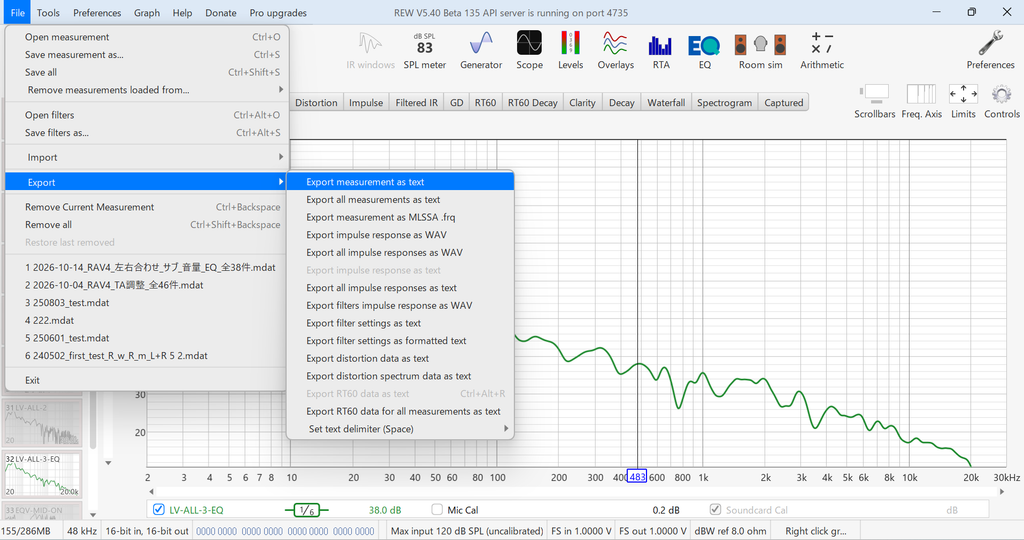Image resolution: width=1024 pixels, height=540 pixels.
Task: Open recent file 250803_test.mdat
Action: 147,303
